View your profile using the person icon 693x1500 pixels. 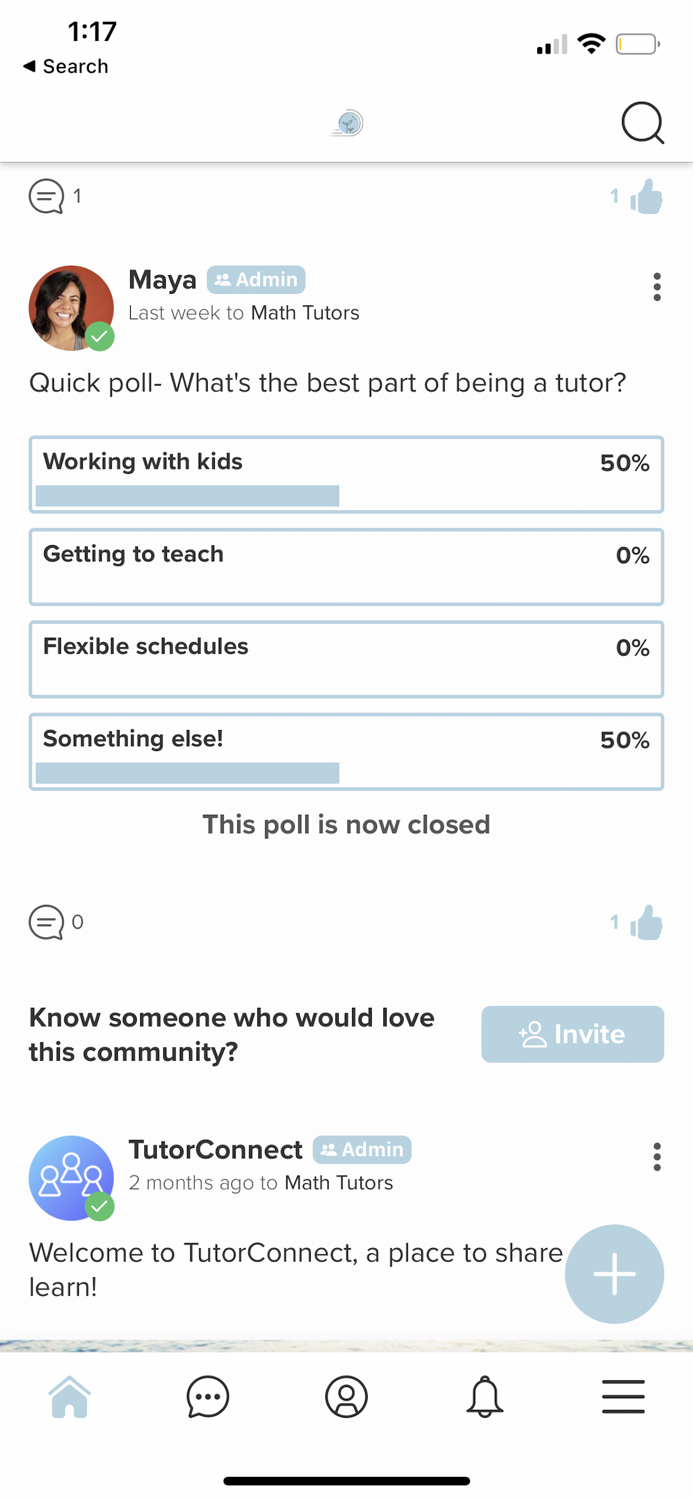tap(346, 1396)
